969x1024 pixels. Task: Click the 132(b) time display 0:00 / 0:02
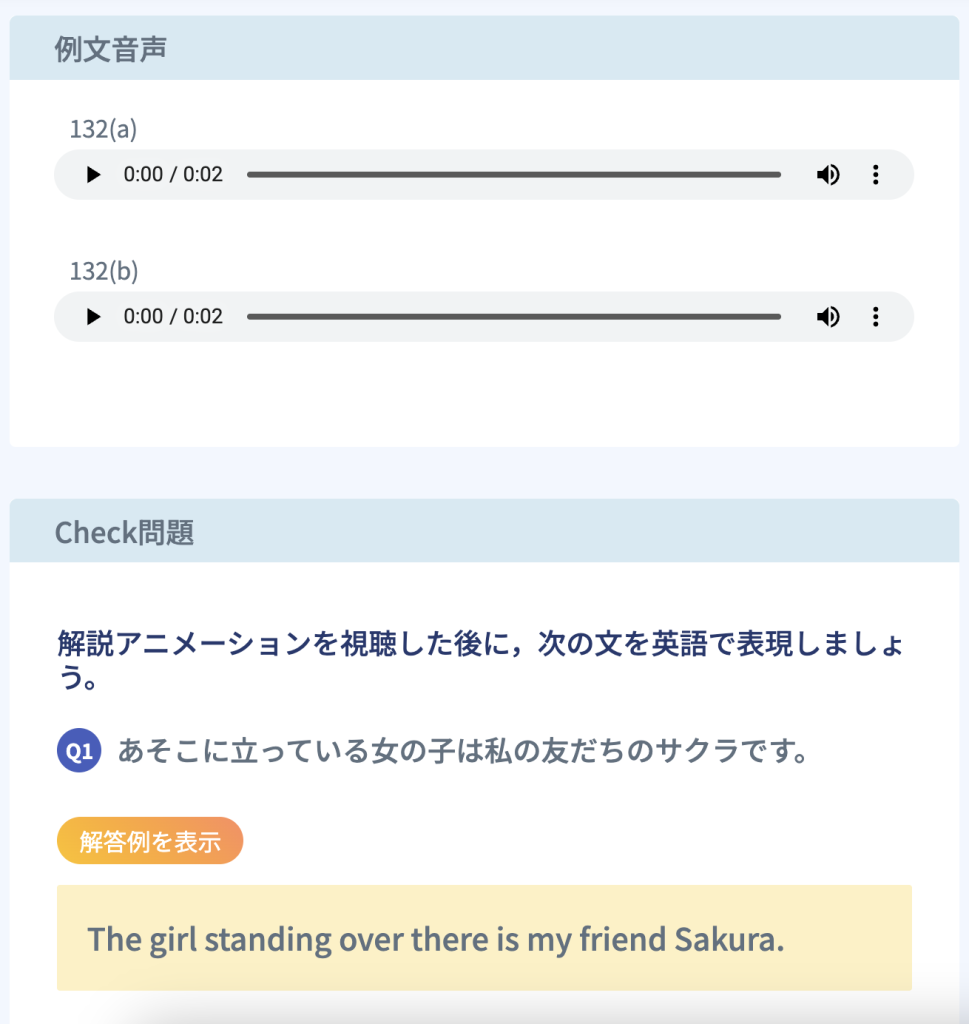coord(173,317)
